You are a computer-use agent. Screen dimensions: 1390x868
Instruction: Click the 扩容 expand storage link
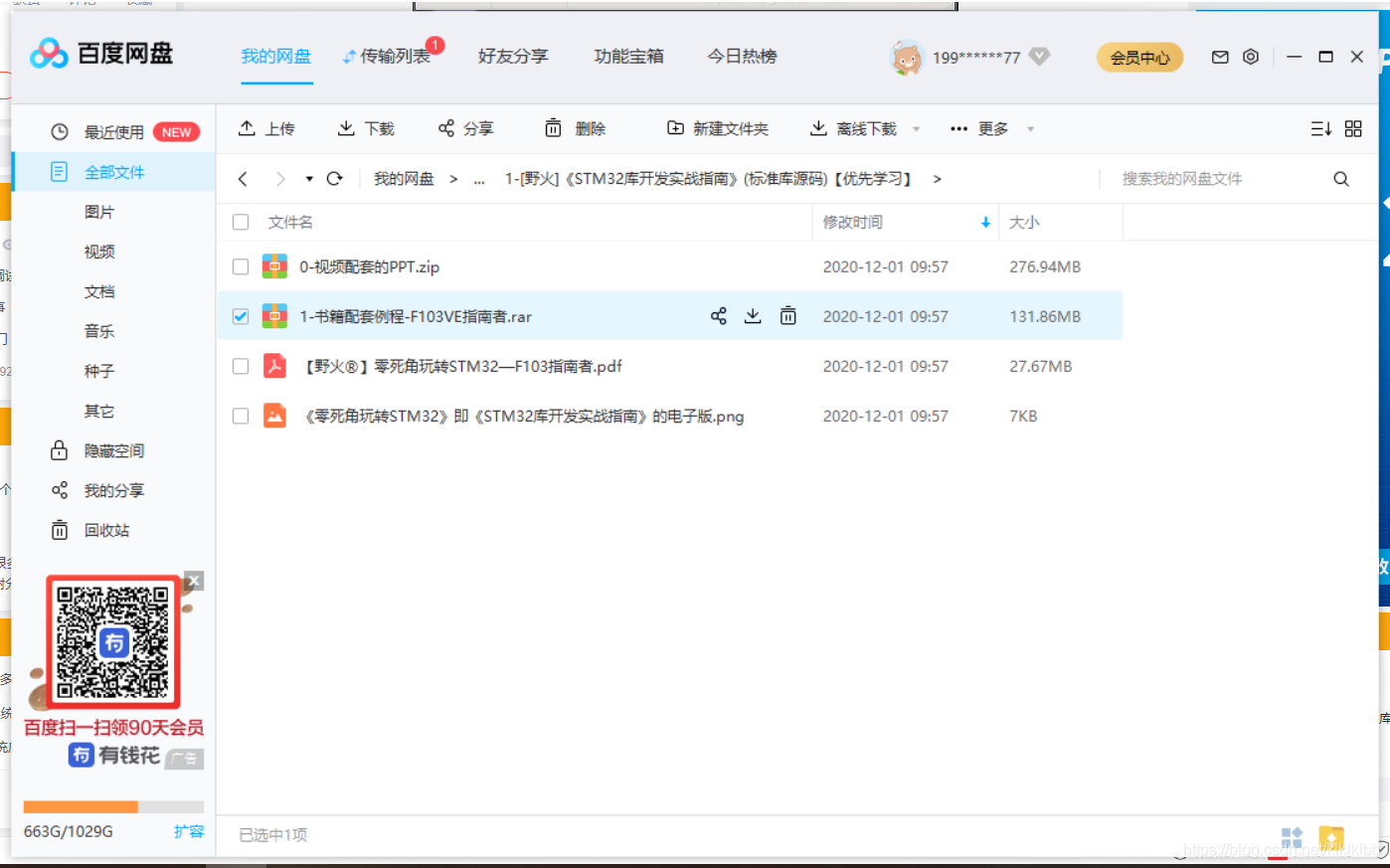[189, 831]
